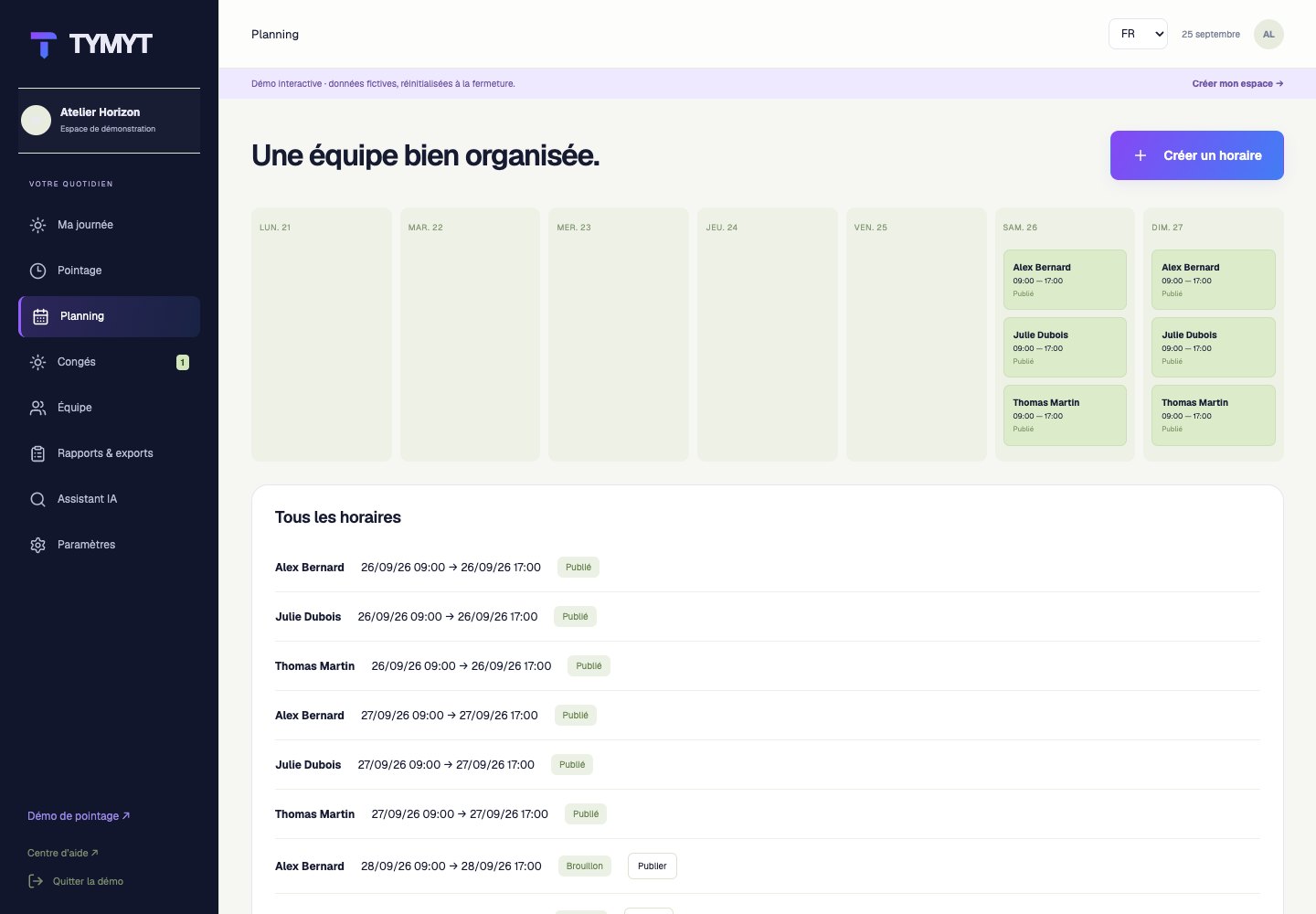Go to Paramètres
This screenshot has height=914, width=1316.
(x=109, y=545)
